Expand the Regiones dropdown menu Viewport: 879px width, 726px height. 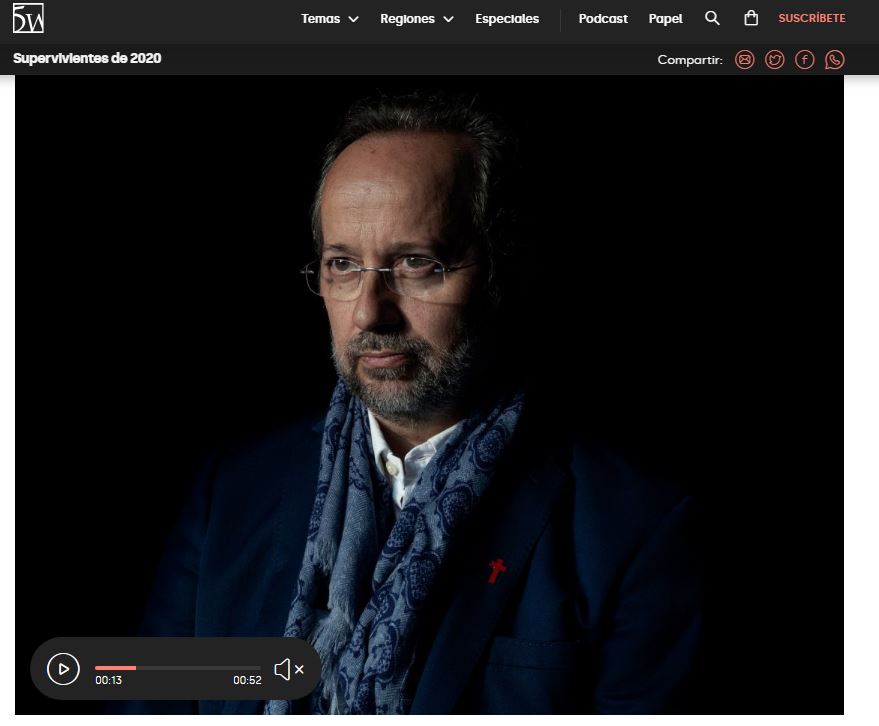tap(416, 19)
